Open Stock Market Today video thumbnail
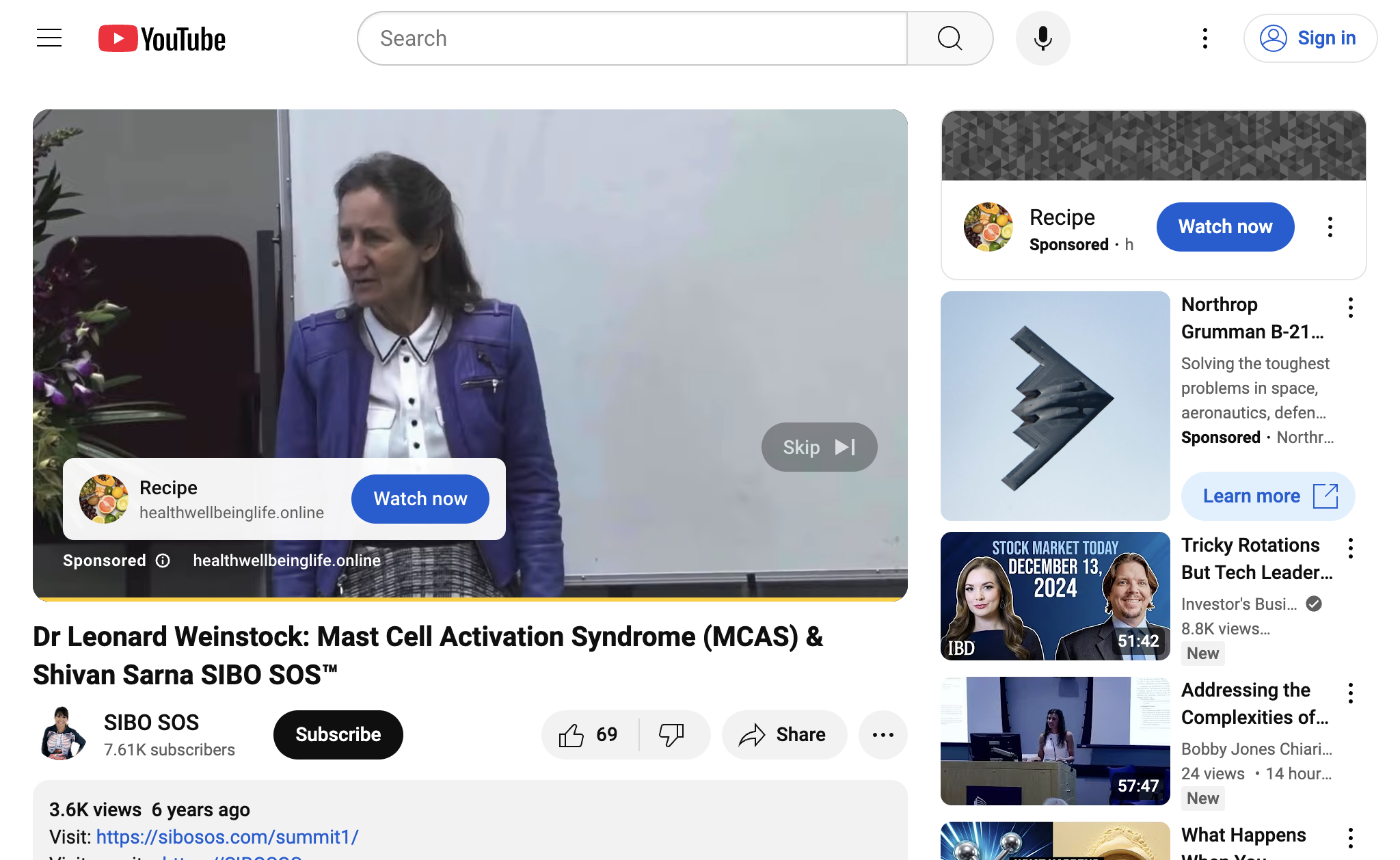The height and width of the screenshot is (860, 1400). point(1055,596)
